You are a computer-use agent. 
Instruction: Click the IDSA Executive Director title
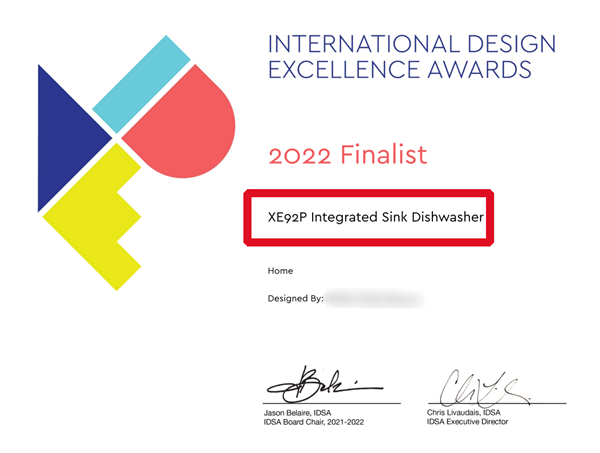tap(468, 422)
